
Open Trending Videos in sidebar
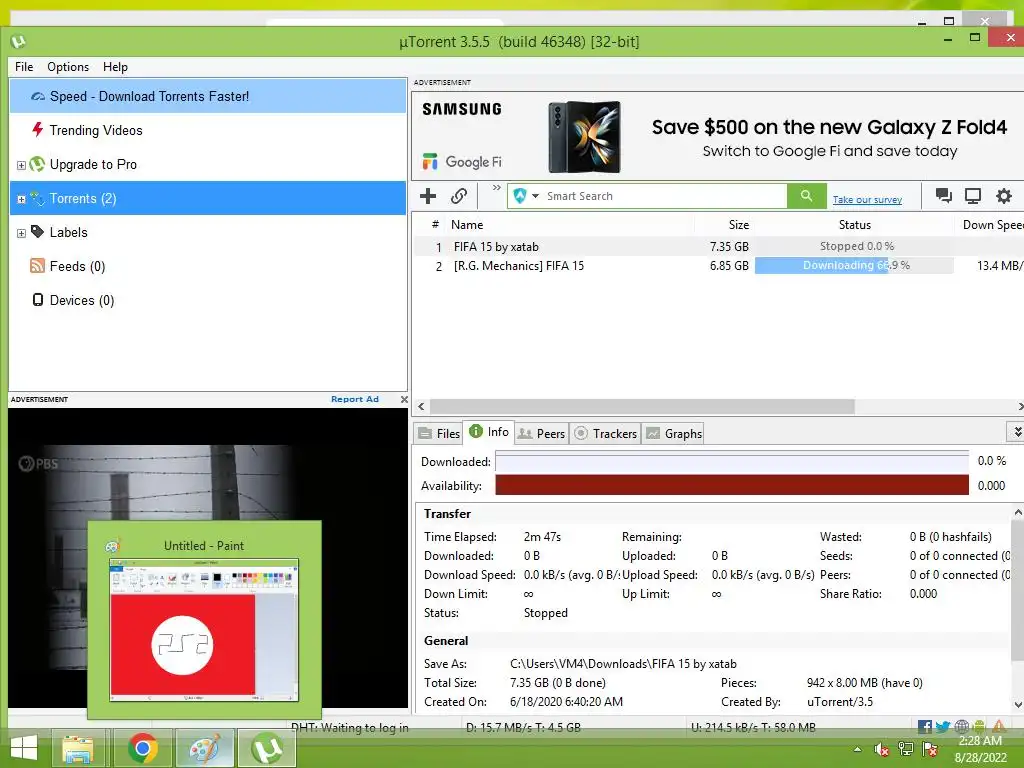point(208,130)
